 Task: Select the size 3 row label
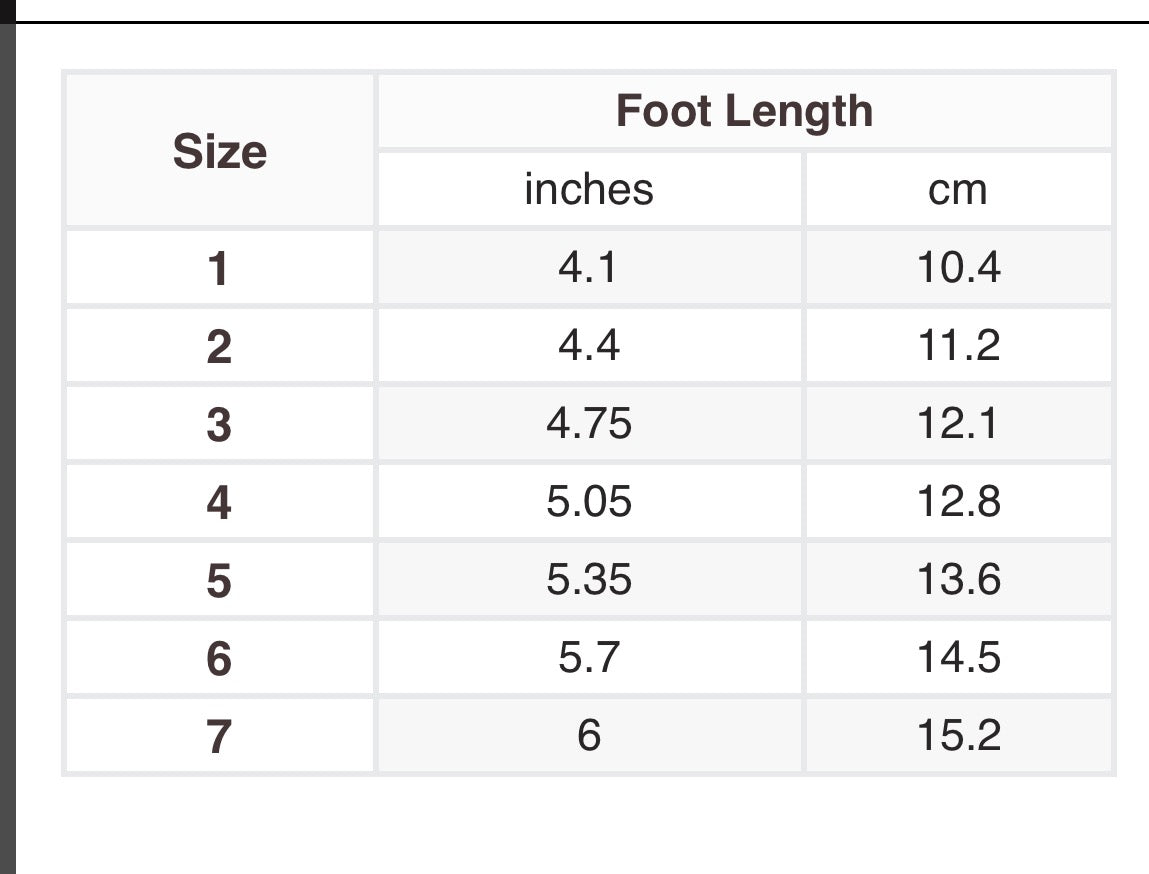219,424
